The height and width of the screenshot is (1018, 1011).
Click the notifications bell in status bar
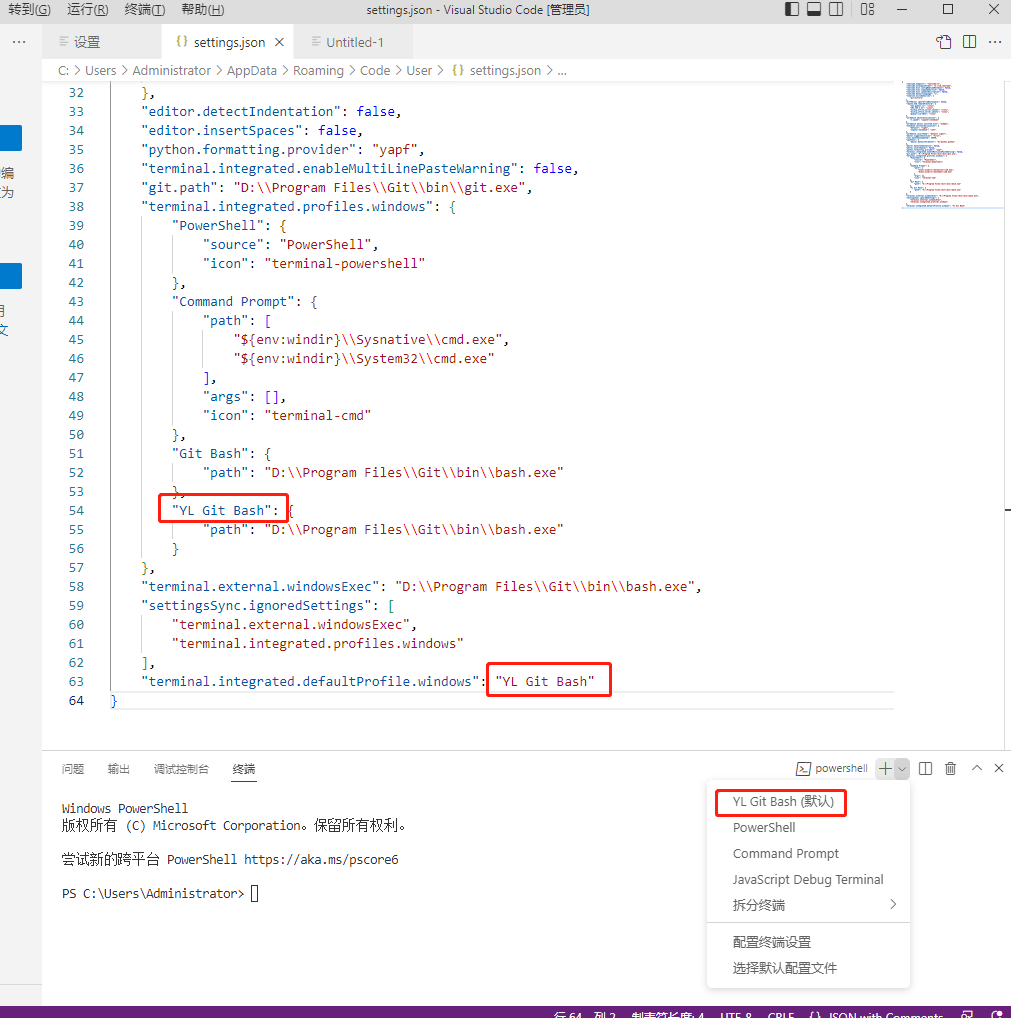[997, 1013]
